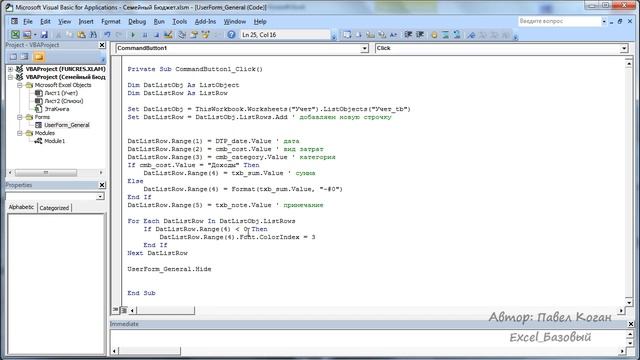Open the File menu

tap(28, 21)
